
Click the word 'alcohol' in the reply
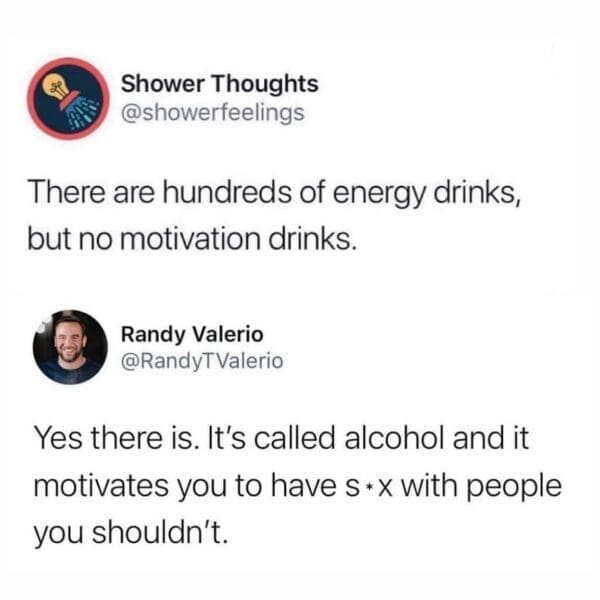[395, 438]
